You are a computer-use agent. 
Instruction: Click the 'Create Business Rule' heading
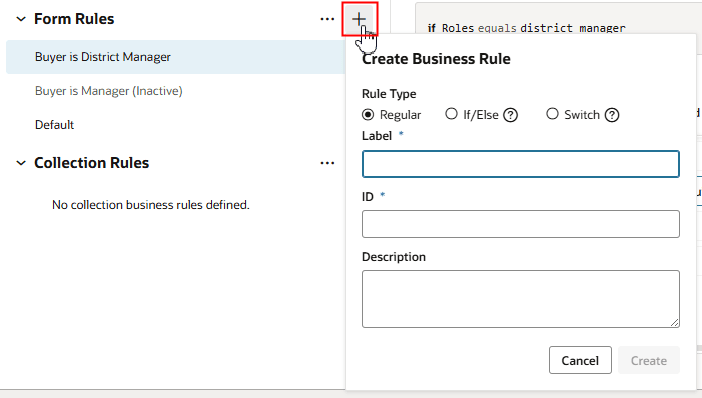[x=436, y=59]
